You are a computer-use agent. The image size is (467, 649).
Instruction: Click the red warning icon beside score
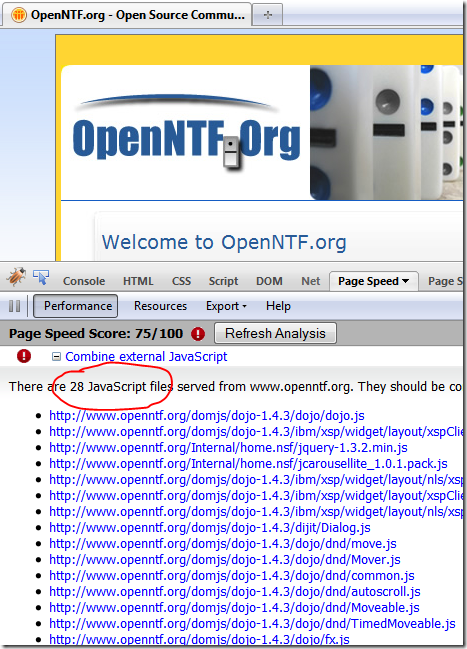pyautogui.click(x=198, y=334)
